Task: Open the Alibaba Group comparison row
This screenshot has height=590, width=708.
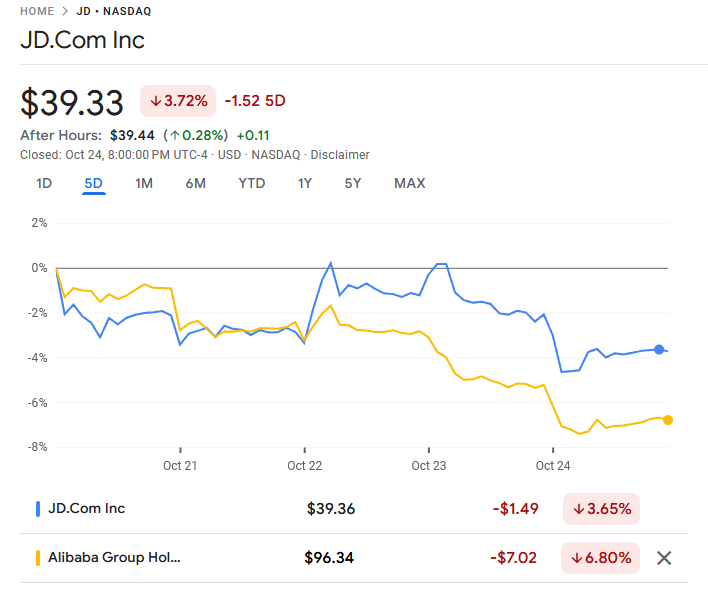Action: click(x=115, y=558)
